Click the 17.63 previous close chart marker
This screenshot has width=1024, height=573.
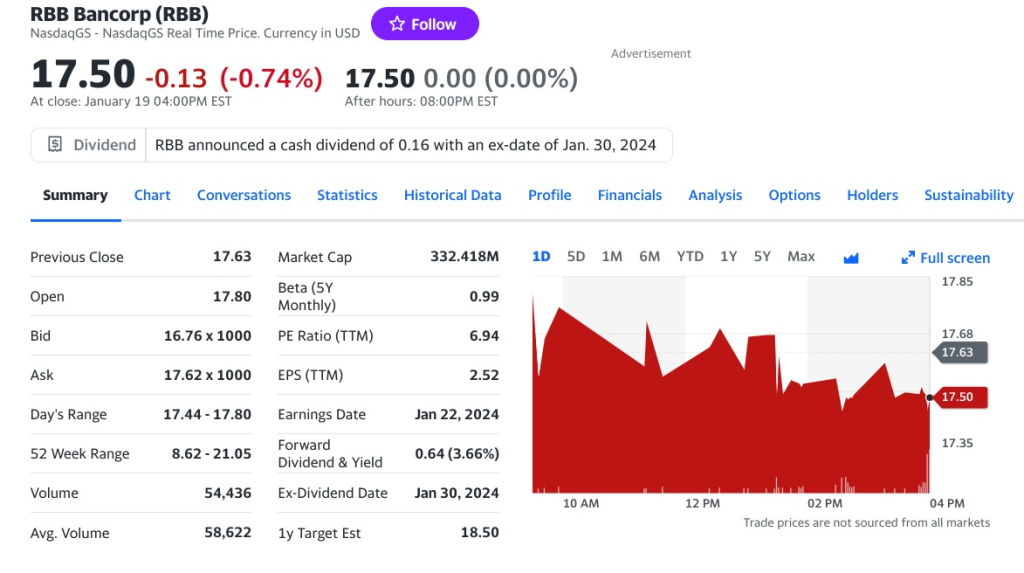tap(961, 352)
